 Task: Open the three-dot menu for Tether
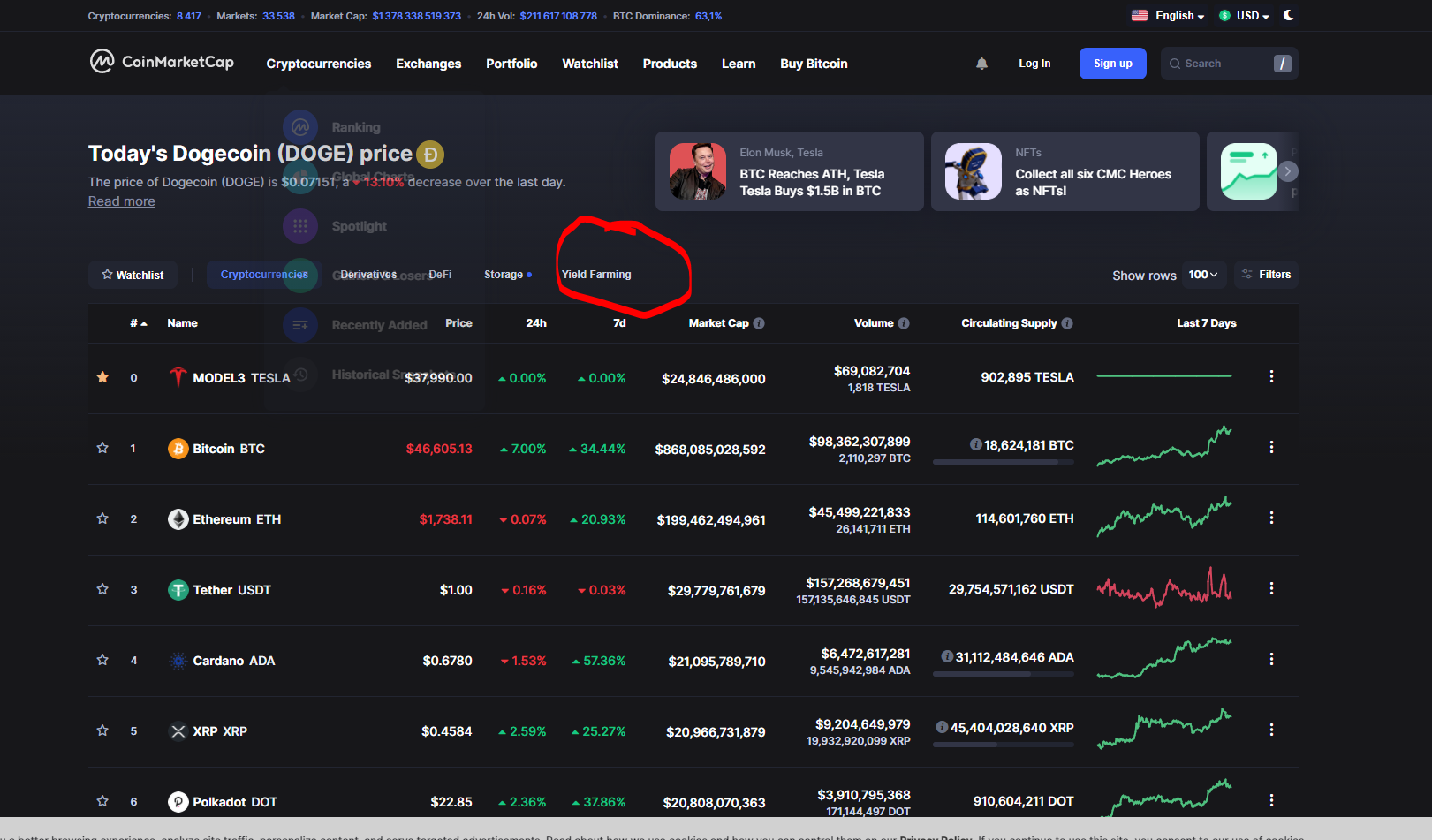[1271, 588]
